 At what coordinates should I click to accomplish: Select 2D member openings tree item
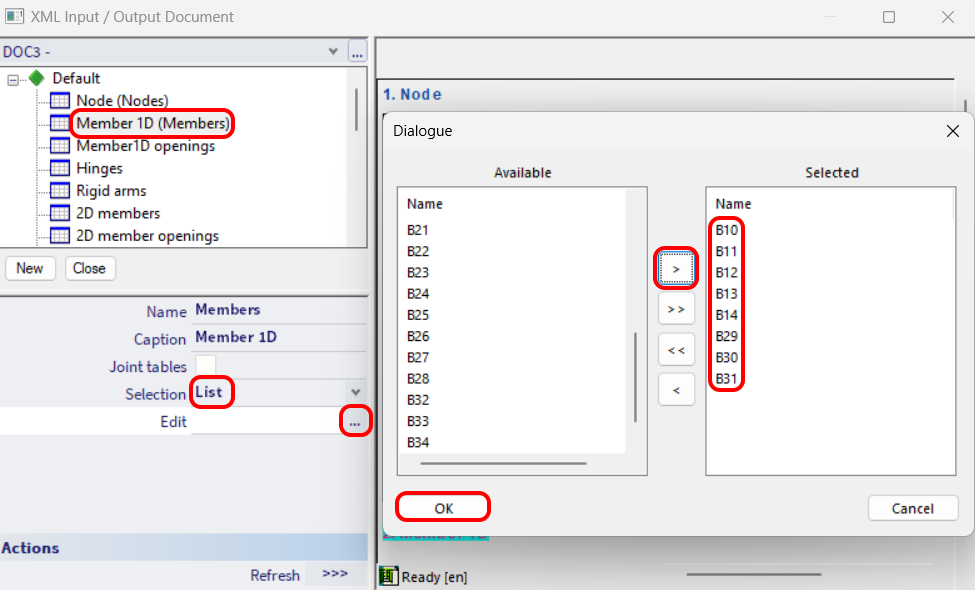pos(147,236)
